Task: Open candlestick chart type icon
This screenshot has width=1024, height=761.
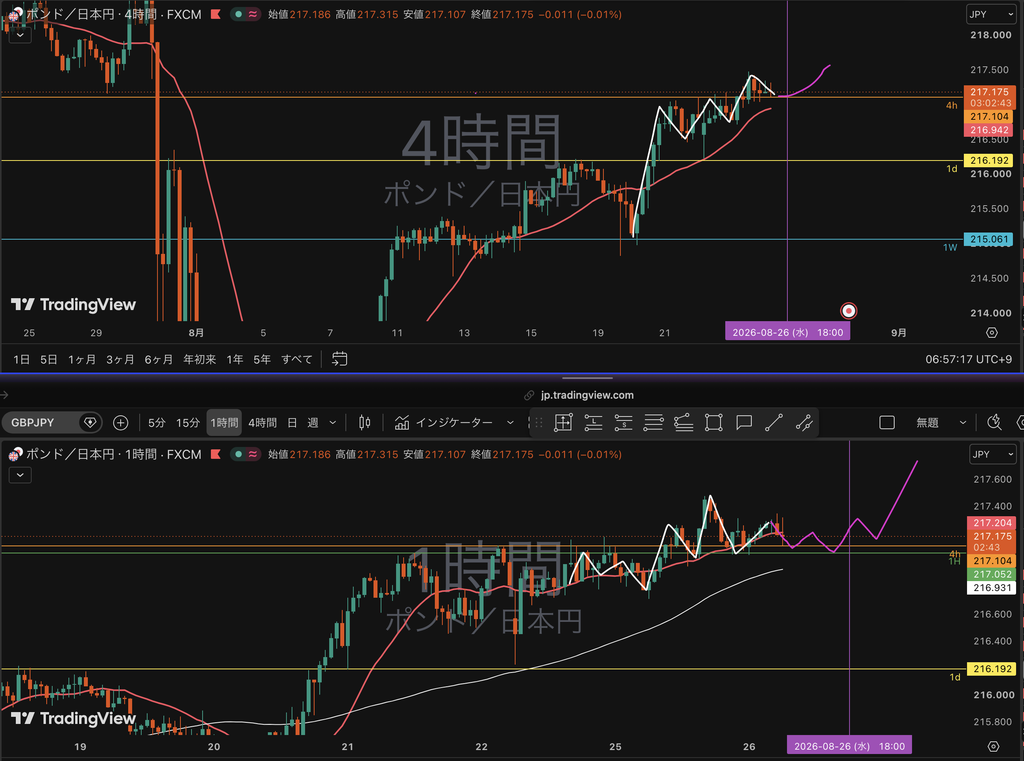Action: (364, 423)
